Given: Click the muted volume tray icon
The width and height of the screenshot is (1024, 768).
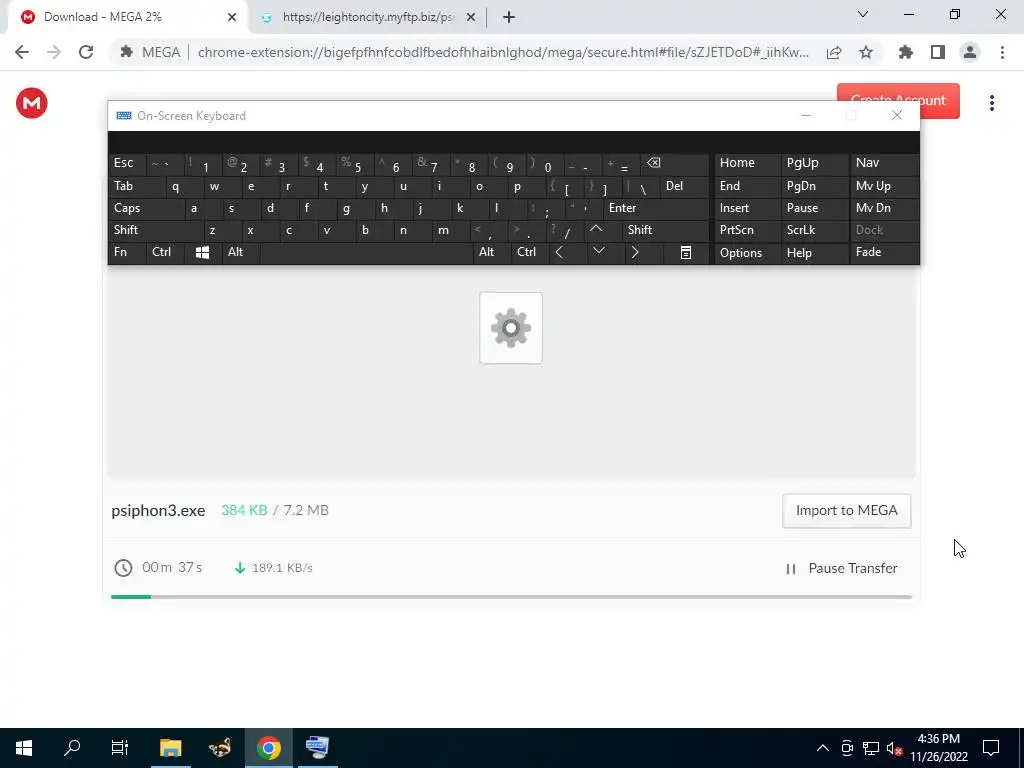Looking at the screenshot, I should click(894, 748).
